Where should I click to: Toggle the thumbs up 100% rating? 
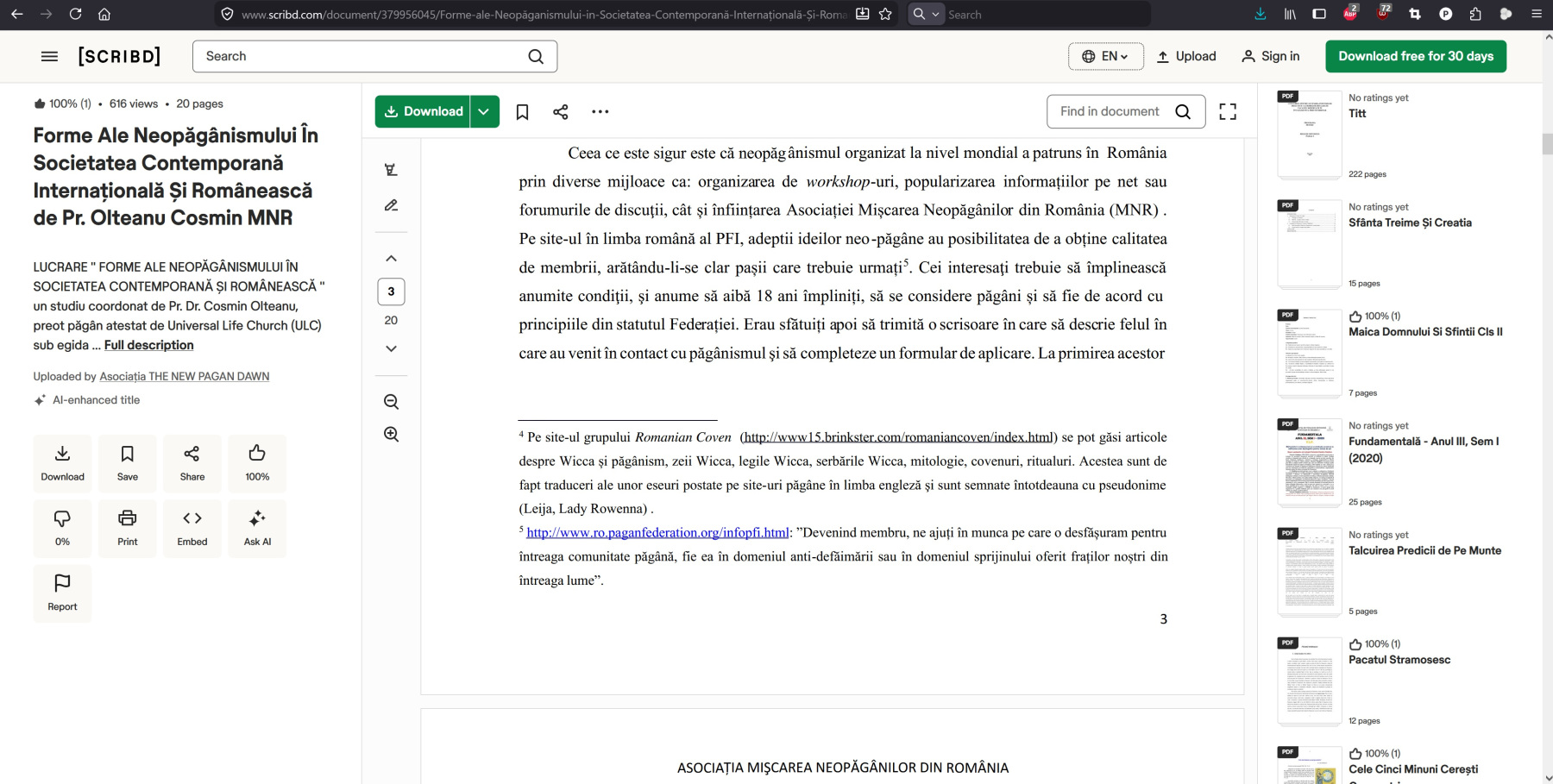(x=257, y=463)
